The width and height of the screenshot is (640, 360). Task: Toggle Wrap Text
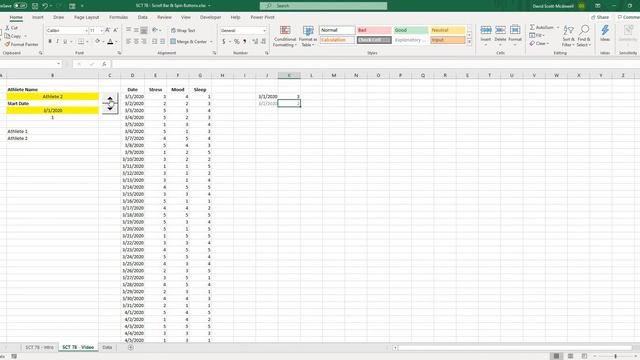(183, 31)
